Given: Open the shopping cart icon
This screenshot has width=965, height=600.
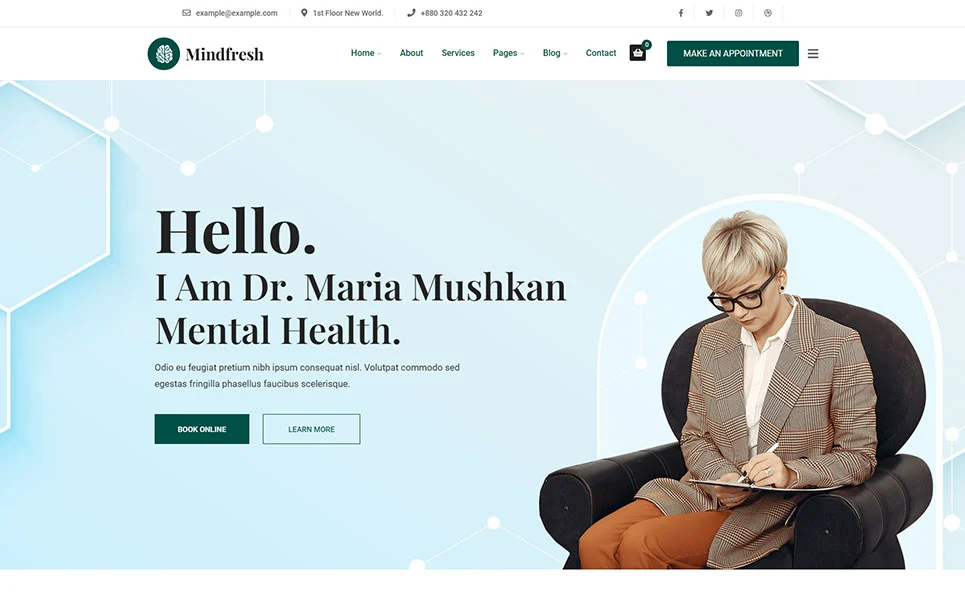Looking at the screenshot, I should [638, 53].
